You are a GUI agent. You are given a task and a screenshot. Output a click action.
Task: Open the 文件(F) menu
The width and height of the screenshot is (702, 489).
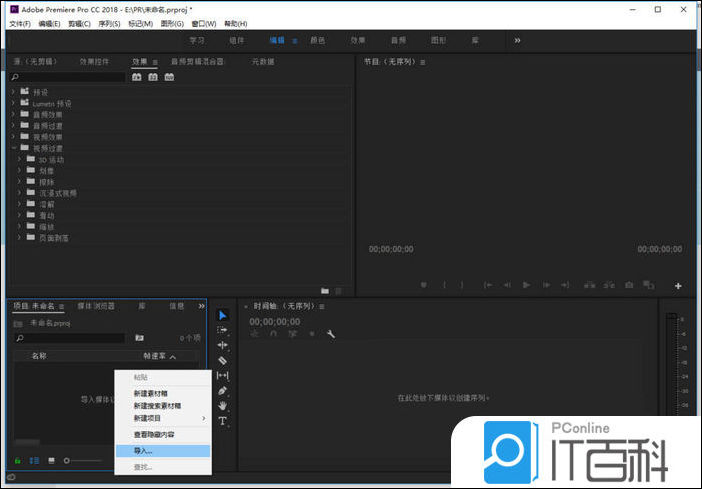coord(20,23)
